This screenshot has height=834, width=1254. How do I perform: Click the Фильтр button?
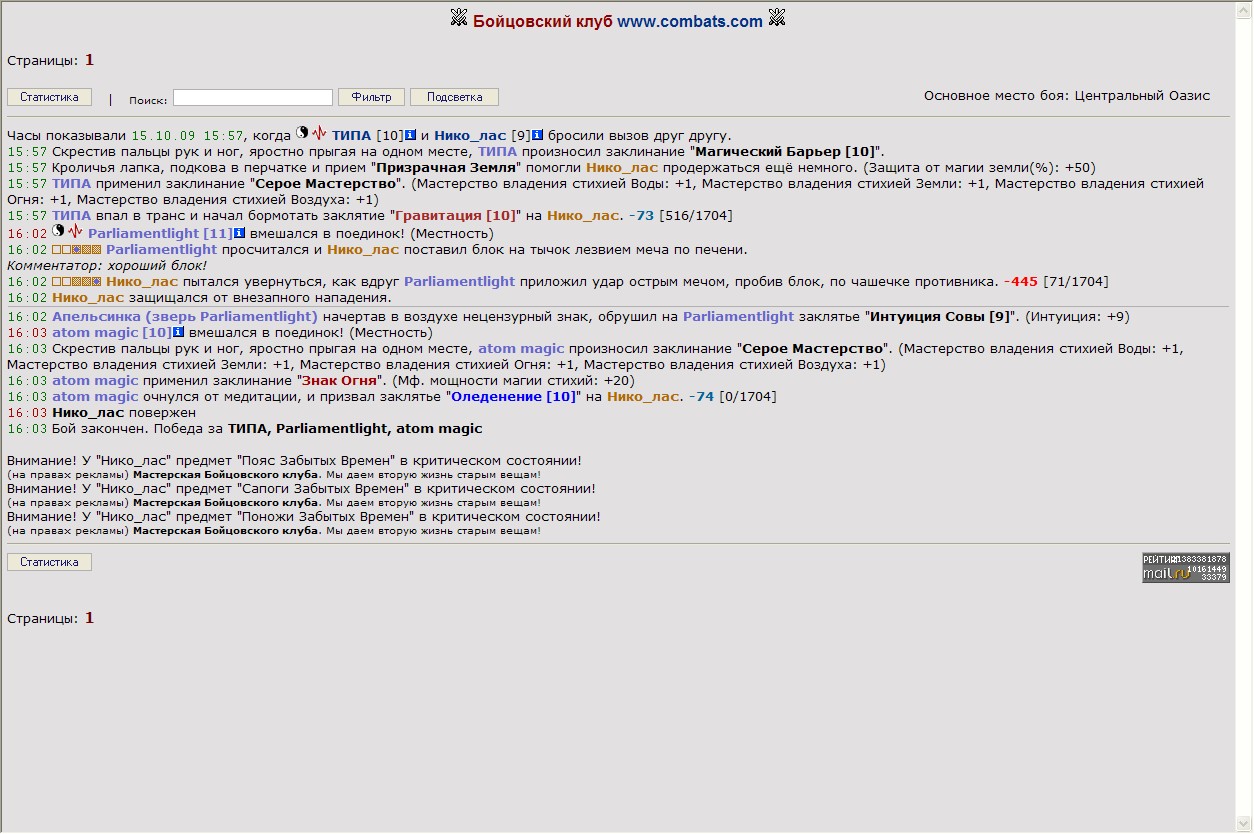[371, 97]
